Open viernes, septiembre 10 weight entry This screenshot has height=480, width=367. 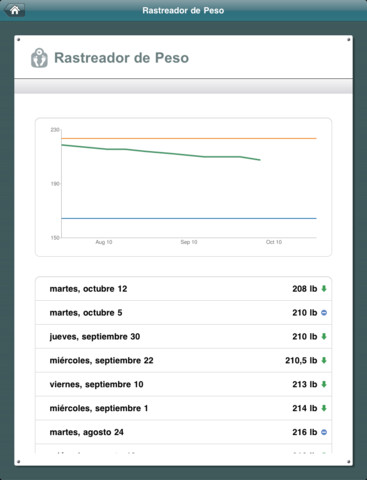coord(183,384)
